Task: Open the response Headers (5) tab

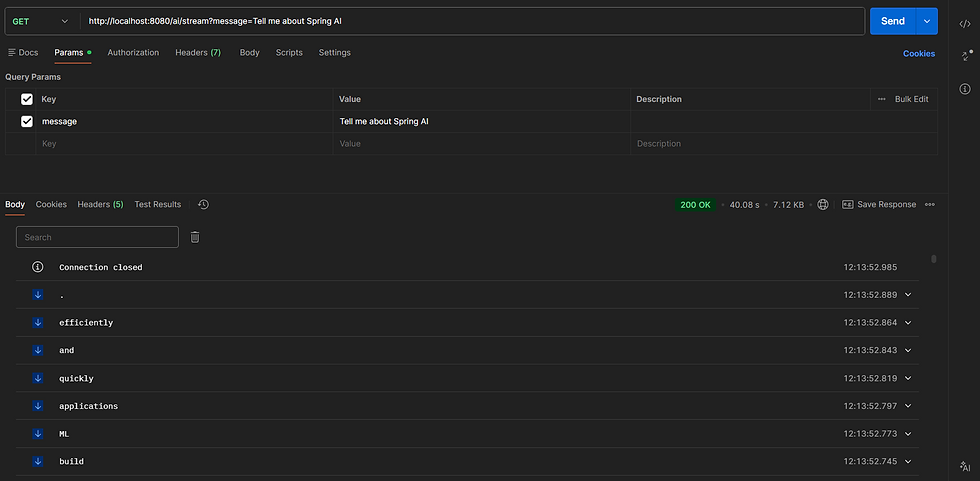Action: click(101, 204)
